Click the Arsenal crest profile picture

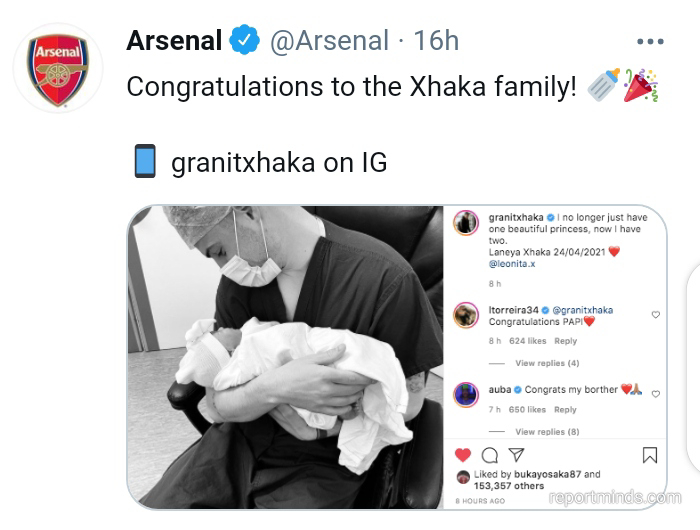point(58,68)
